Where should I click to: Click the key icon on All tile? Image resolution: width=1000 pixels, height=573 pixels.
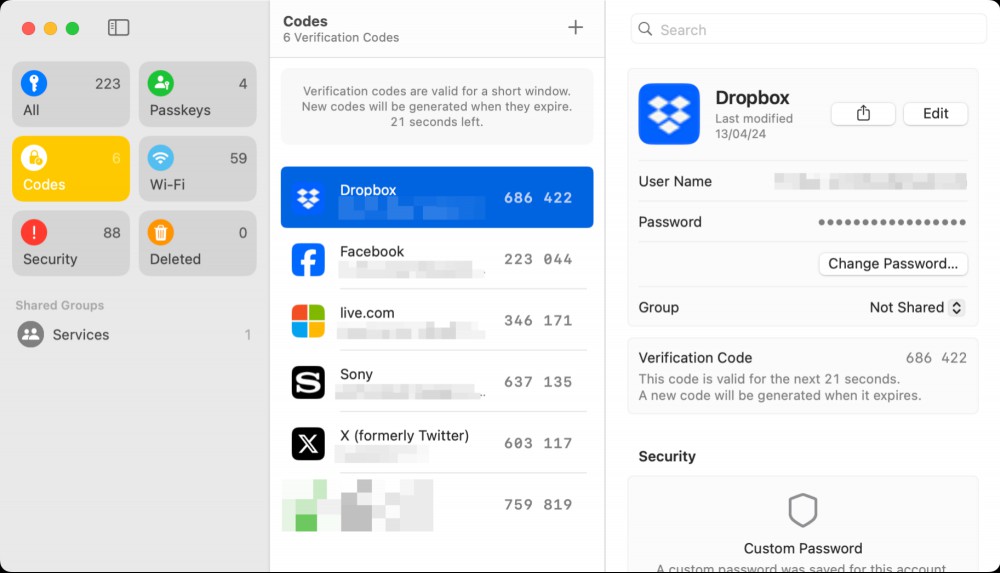[34, 83]
